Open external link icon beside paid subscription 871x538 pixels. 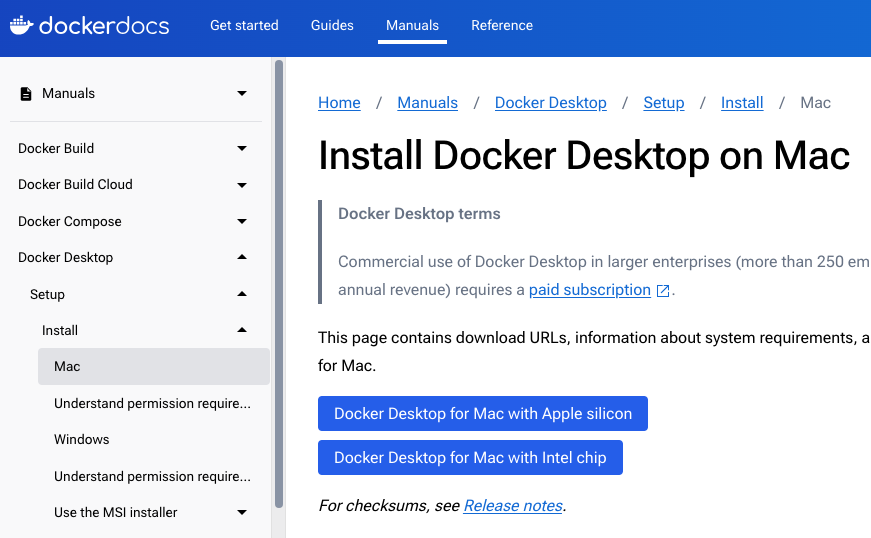coord(663,291)
